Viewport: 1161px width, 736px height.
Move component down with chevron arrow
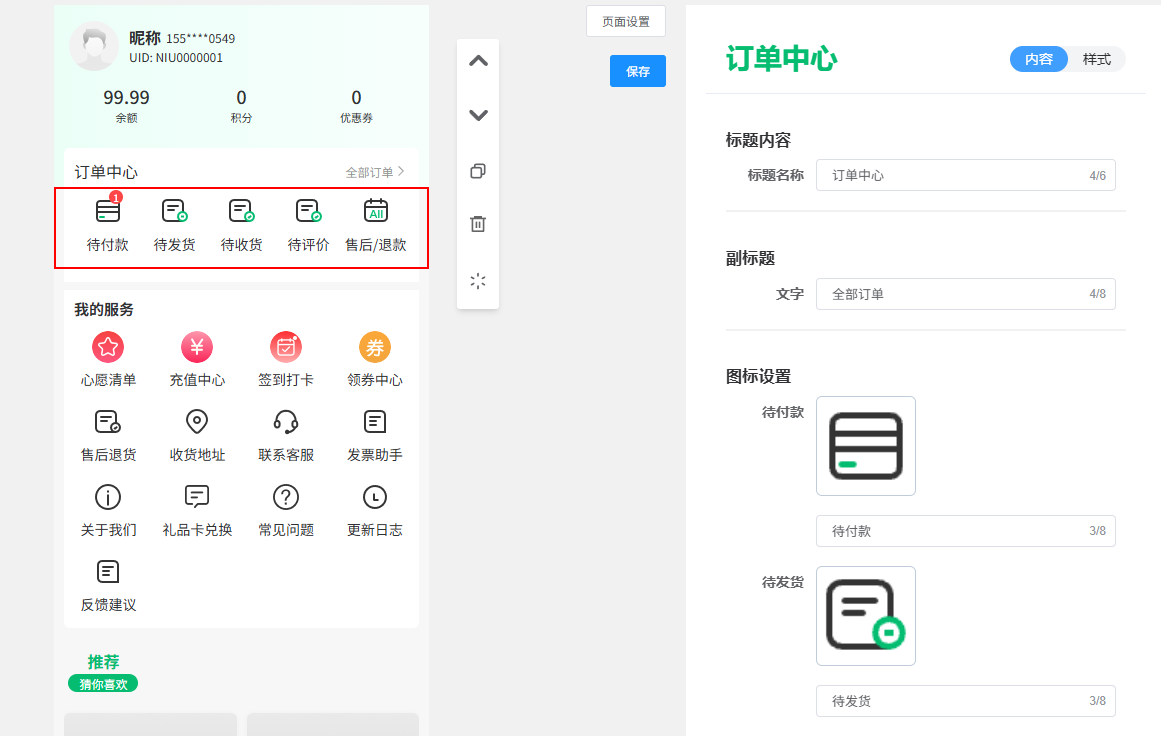click(478, 115)
